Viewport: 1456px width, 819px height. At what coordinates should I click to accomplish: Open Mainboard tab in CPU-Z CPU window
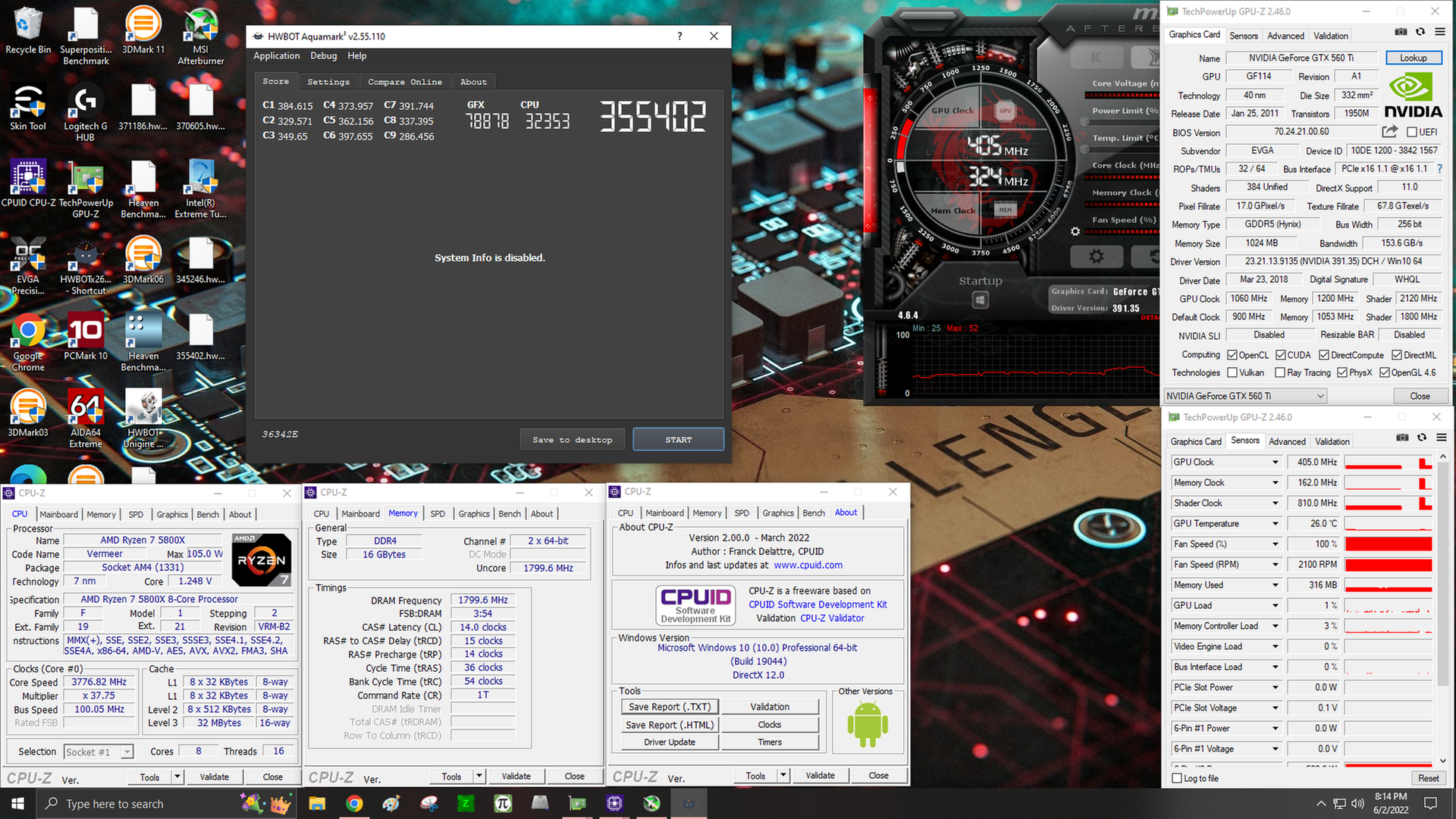coord(58,514)
